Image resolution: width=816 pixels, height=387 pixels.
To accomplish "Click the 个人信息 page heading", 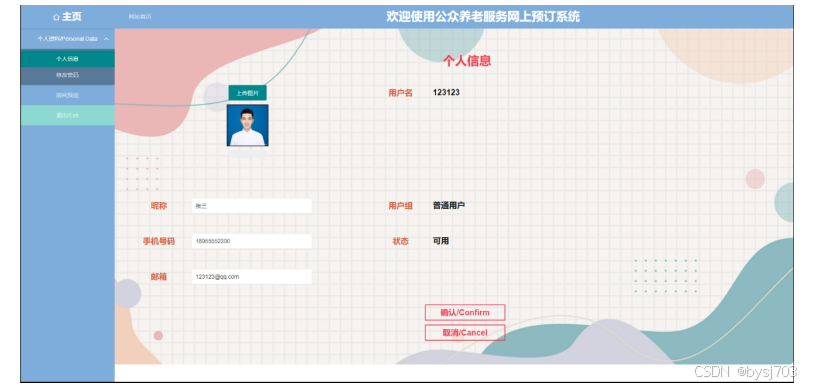I will [x=467, y=61].
